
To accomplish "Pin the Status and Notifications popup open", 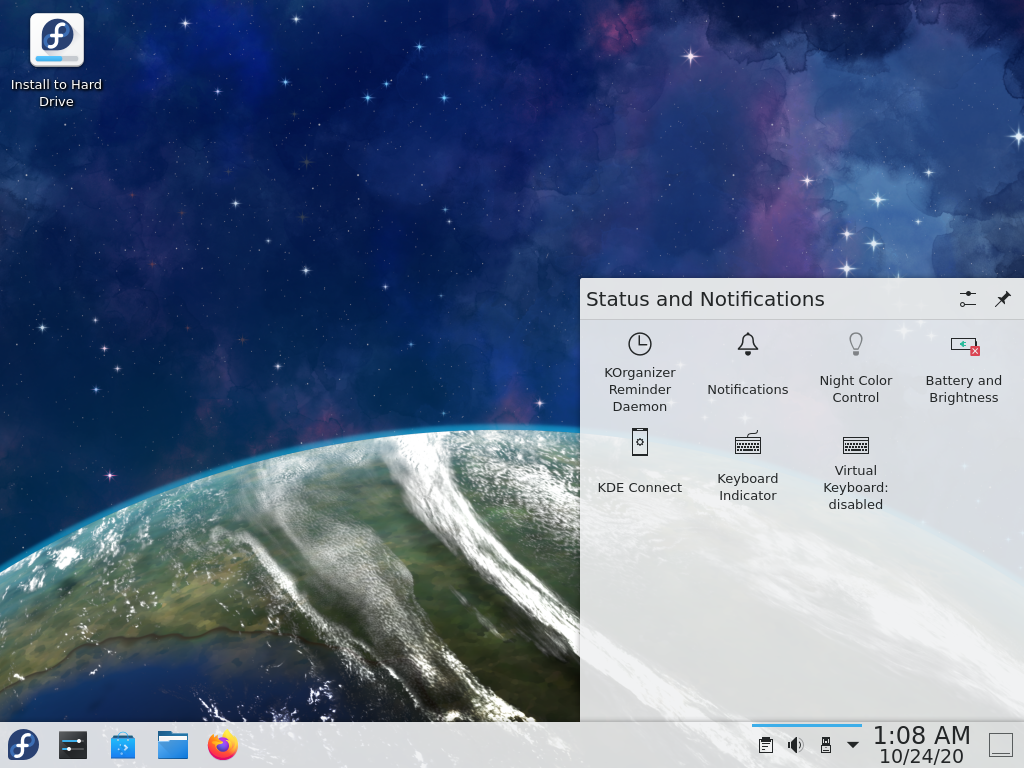I will 1002,299.
